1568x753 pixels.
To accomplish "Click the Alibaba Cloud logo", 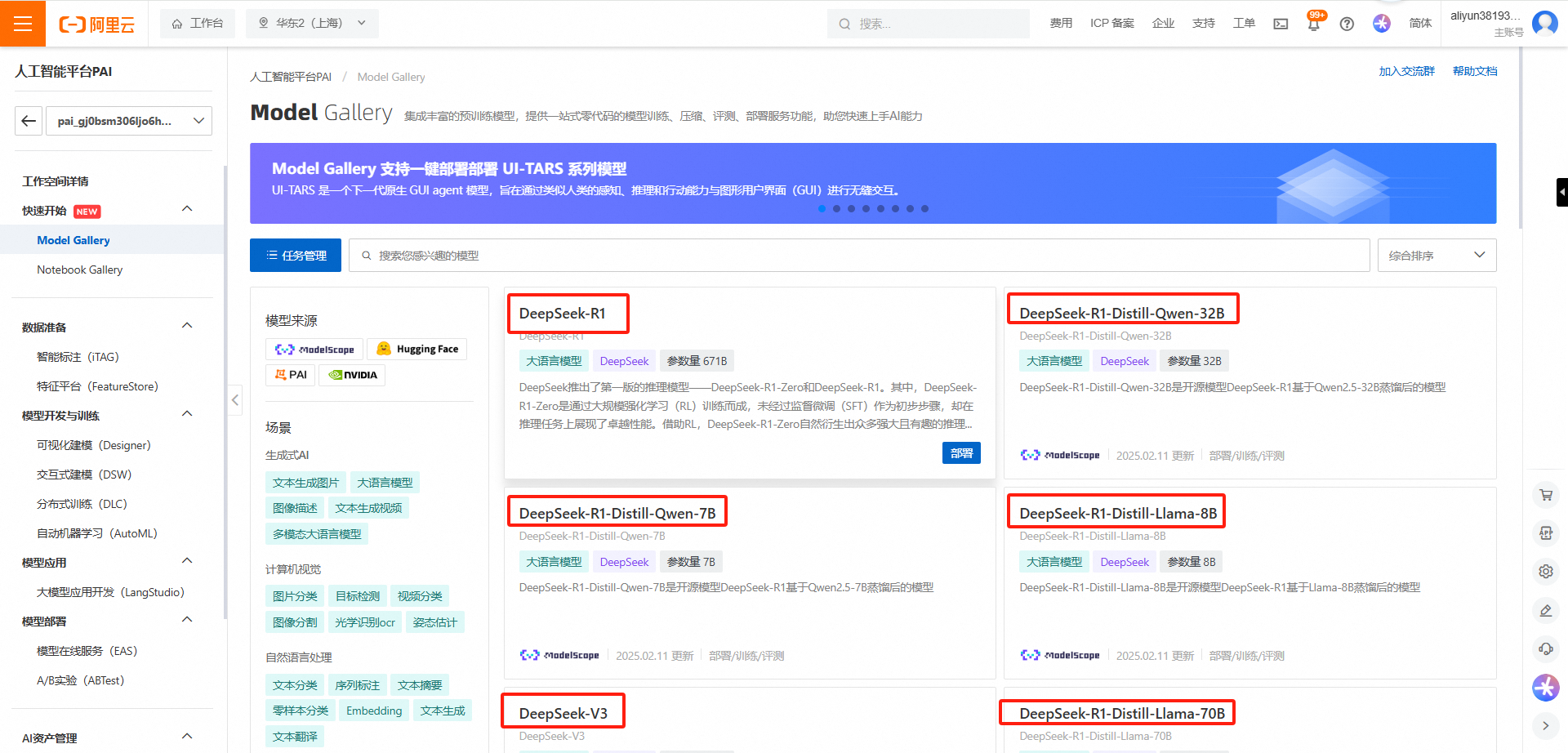I will coord(96,25).
